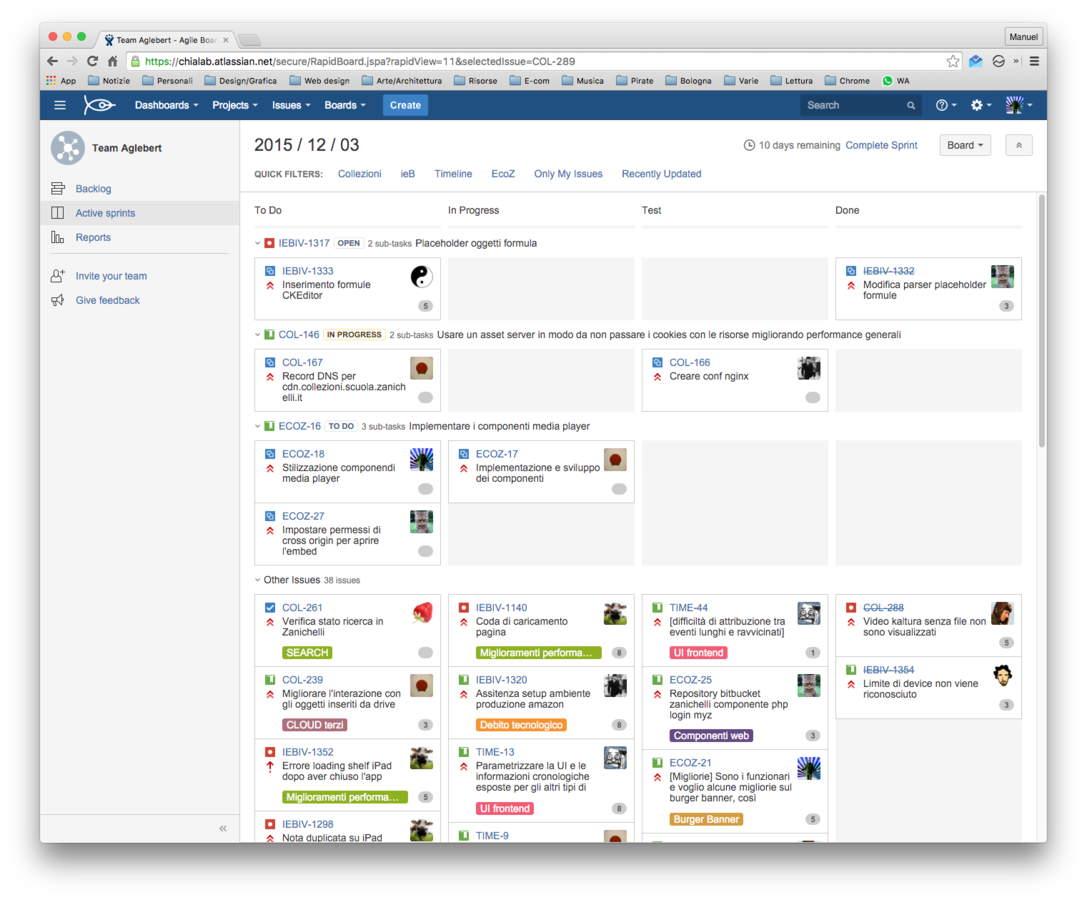Collapse the IEBIV-1317 swimlane

pyautogui.click(x=258, y=243)
